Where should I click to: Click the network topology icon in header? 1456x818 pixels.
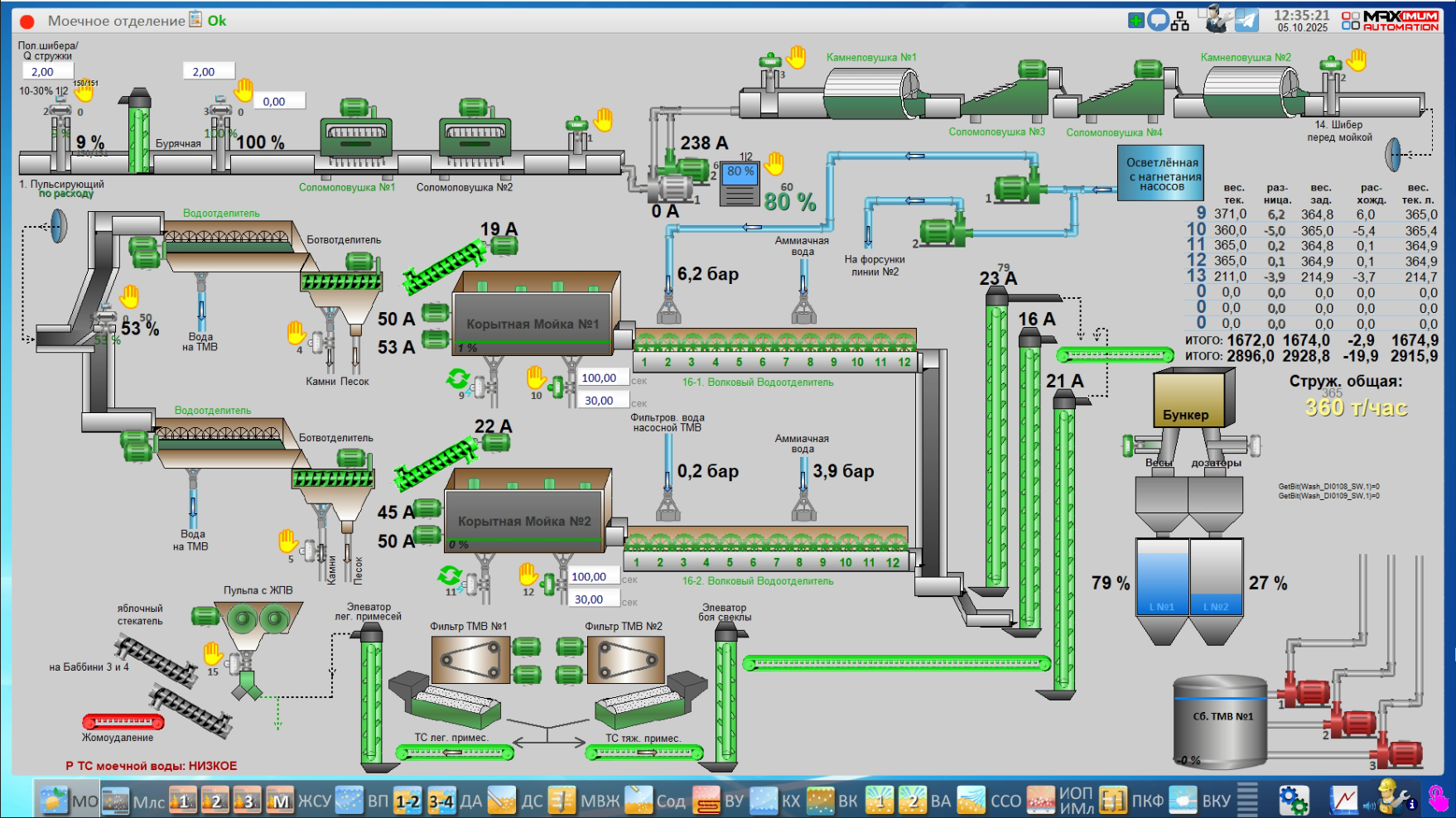1180,21
